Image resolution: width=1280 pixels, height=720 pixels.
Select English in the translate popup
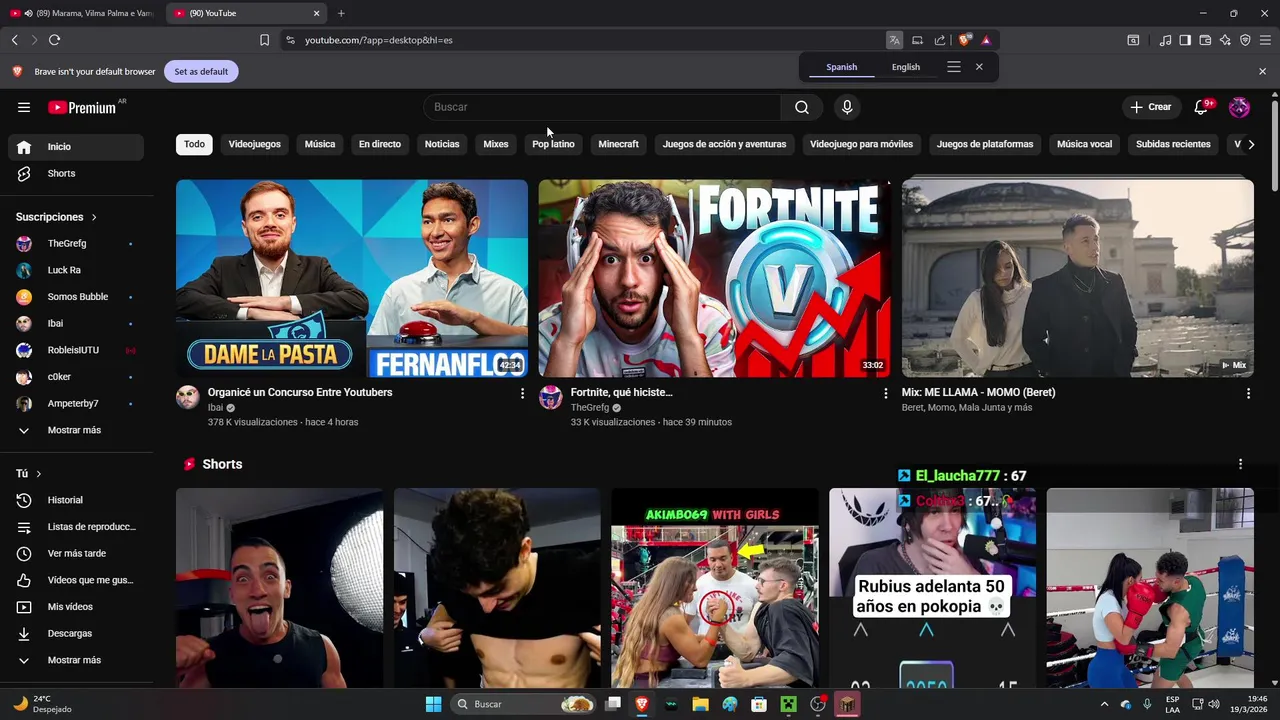[906, 67]
